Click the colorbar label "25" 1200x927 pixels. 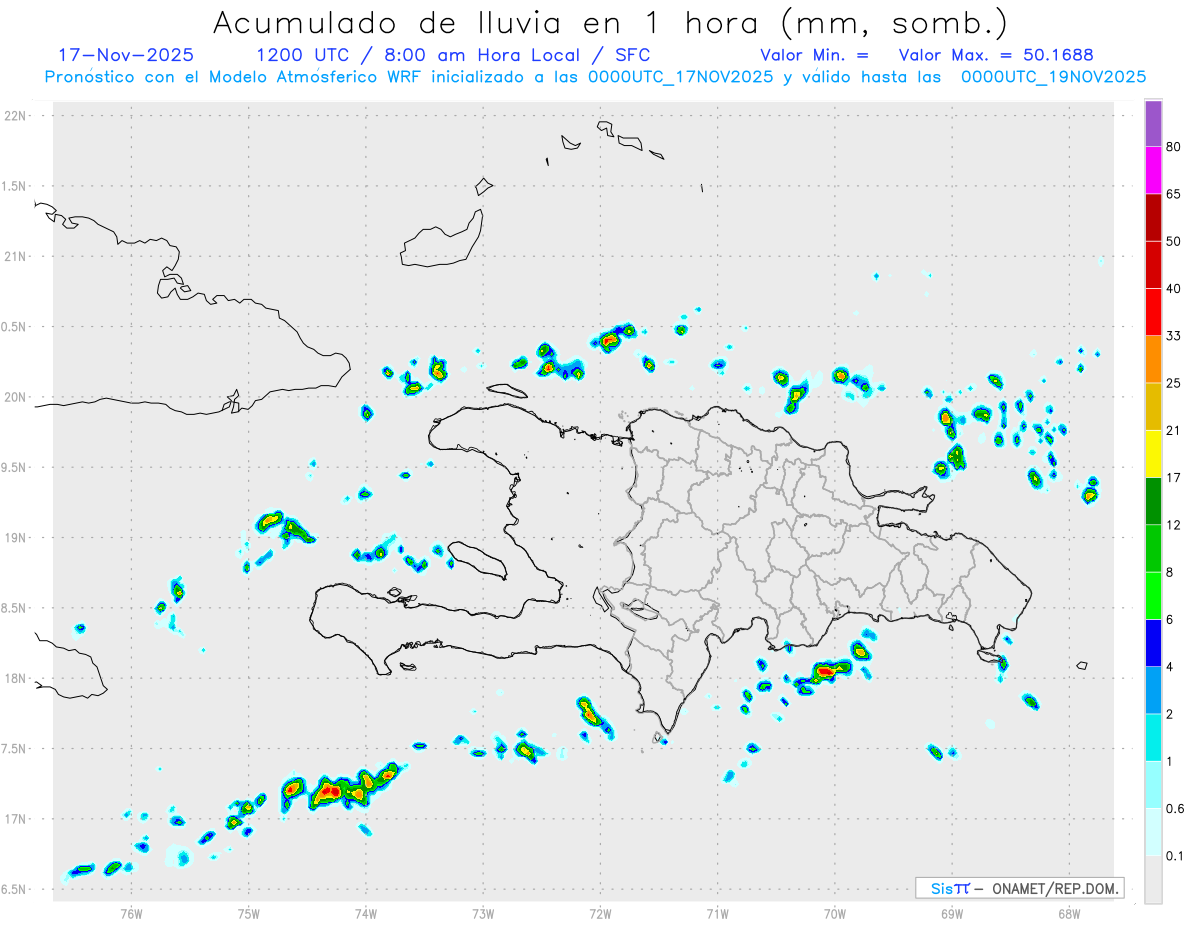pyautogui.click(x=1174, y=383)
